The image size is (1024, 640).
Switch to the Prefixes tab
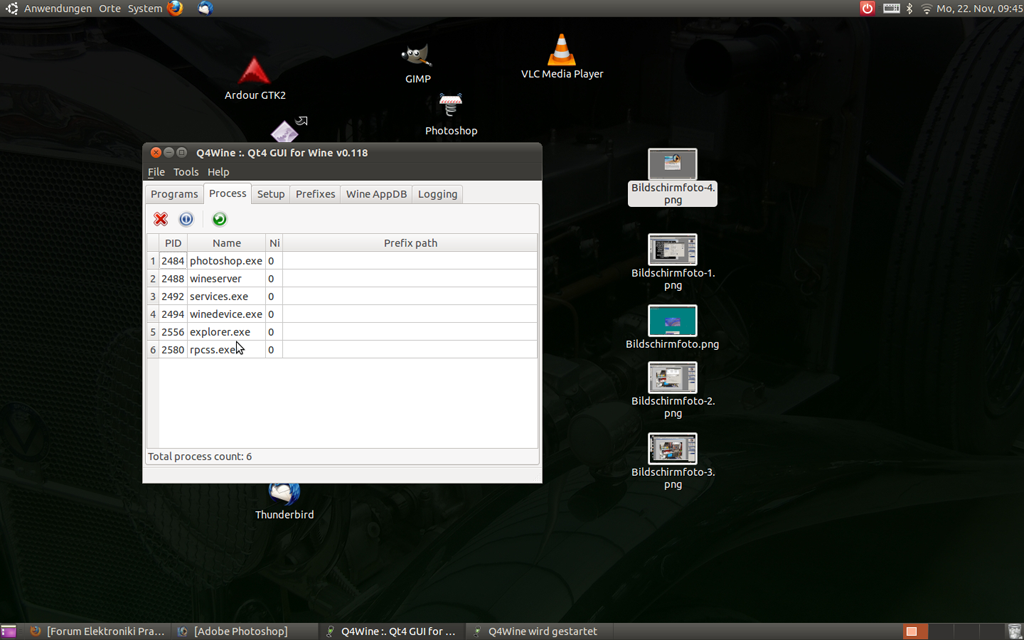coord(315,194)
